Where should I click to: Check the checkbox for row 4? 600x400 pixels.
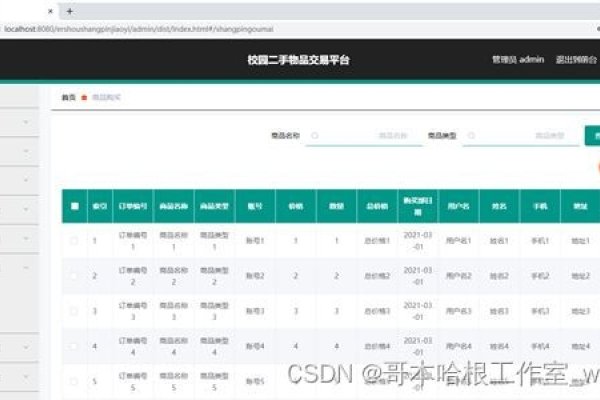[74, 346]
